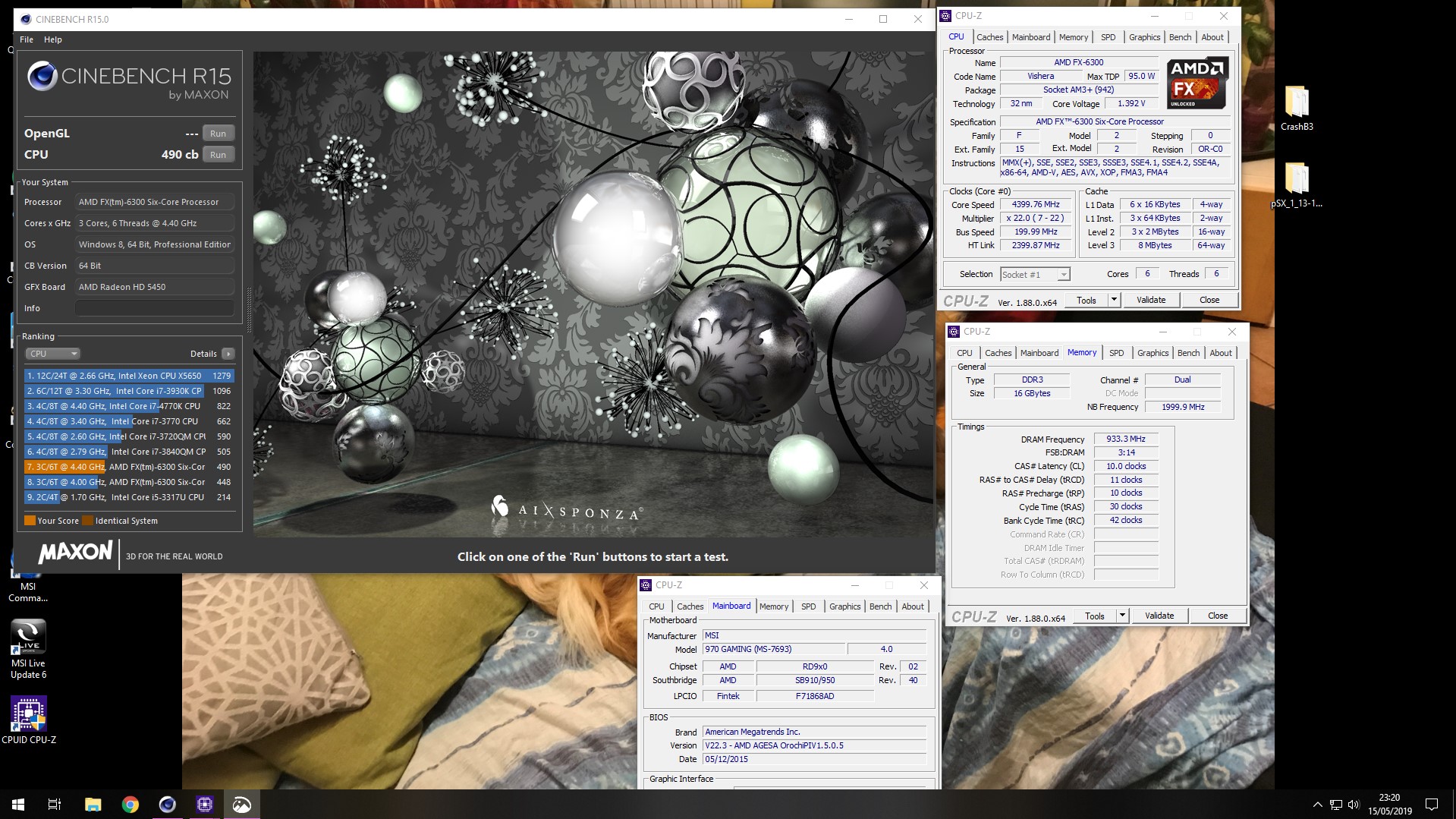The image size is (1456, 819).
Task: Select ranking row Intel Core i7-3770
Action: (128, 421)
